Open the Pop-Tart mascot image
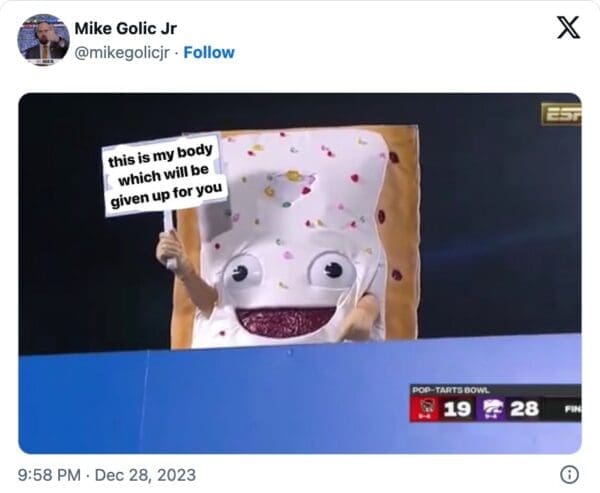 pos(300,273)
